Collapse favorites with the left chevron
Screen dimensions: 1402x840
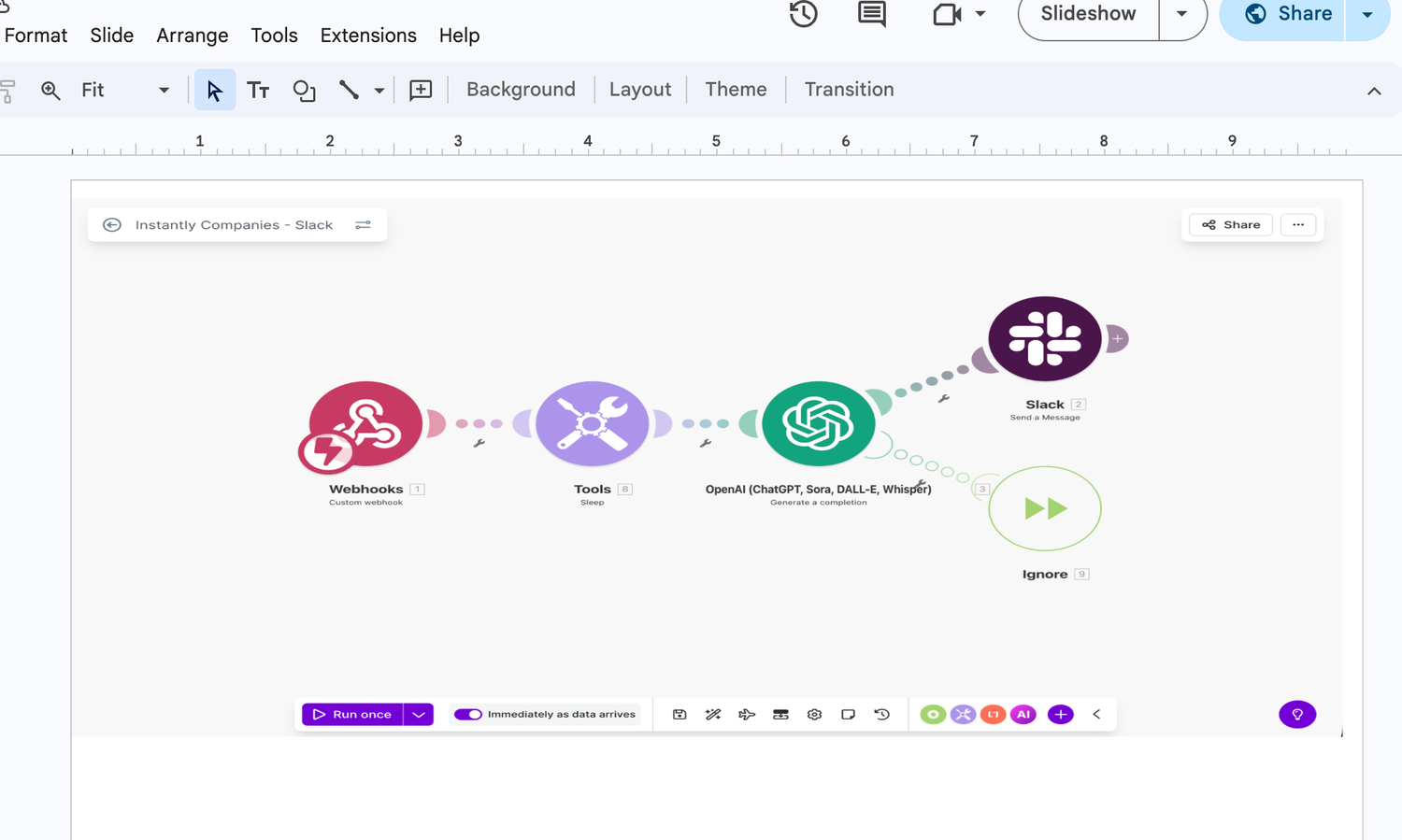(x=1096, y=715)
